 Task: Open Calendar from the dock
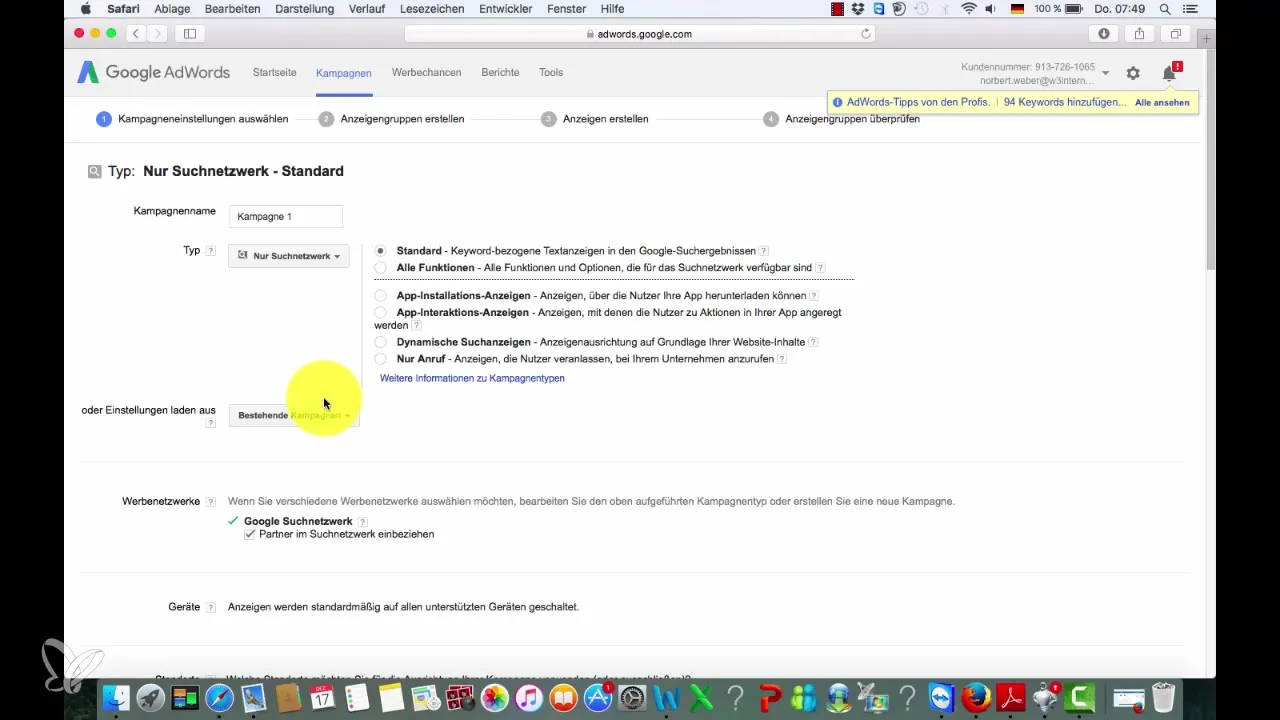322,697
